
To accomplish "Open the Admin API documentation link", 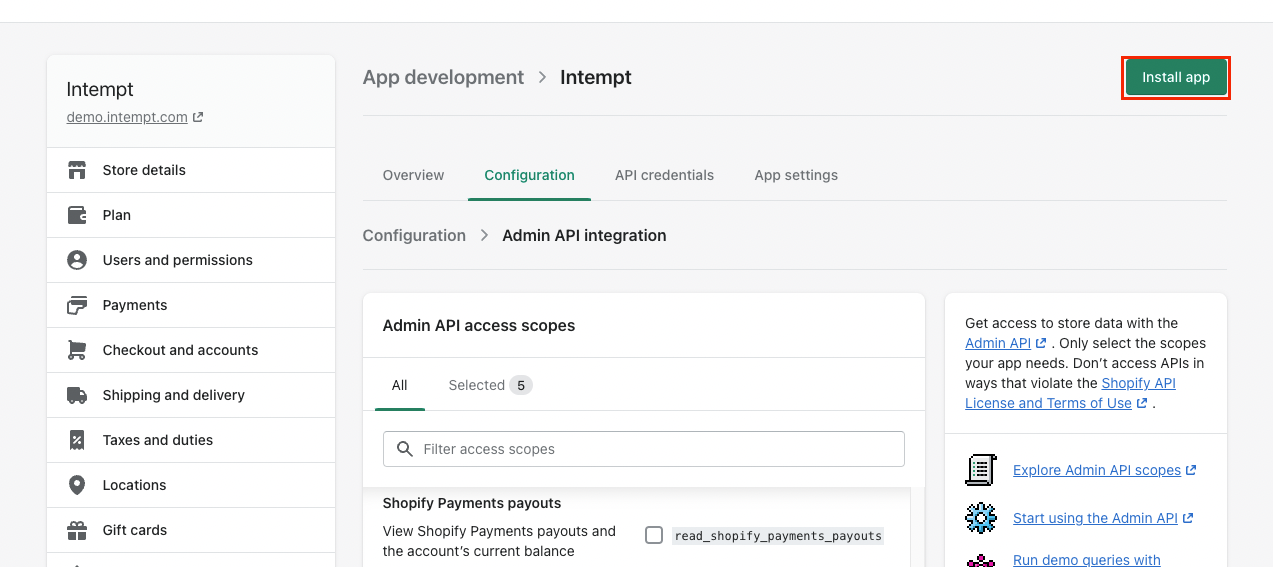I will (x=998, y=343).
